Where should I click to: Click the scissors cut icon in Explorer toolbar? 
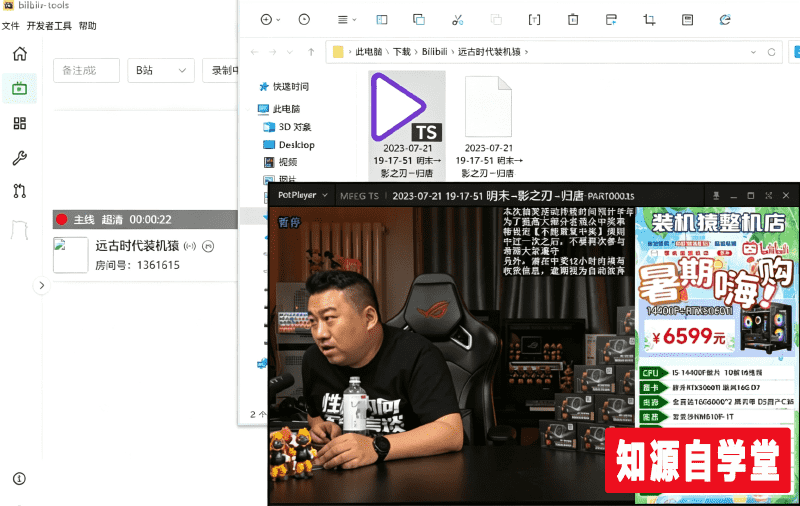pyautogui.click(x=458, y=19)
